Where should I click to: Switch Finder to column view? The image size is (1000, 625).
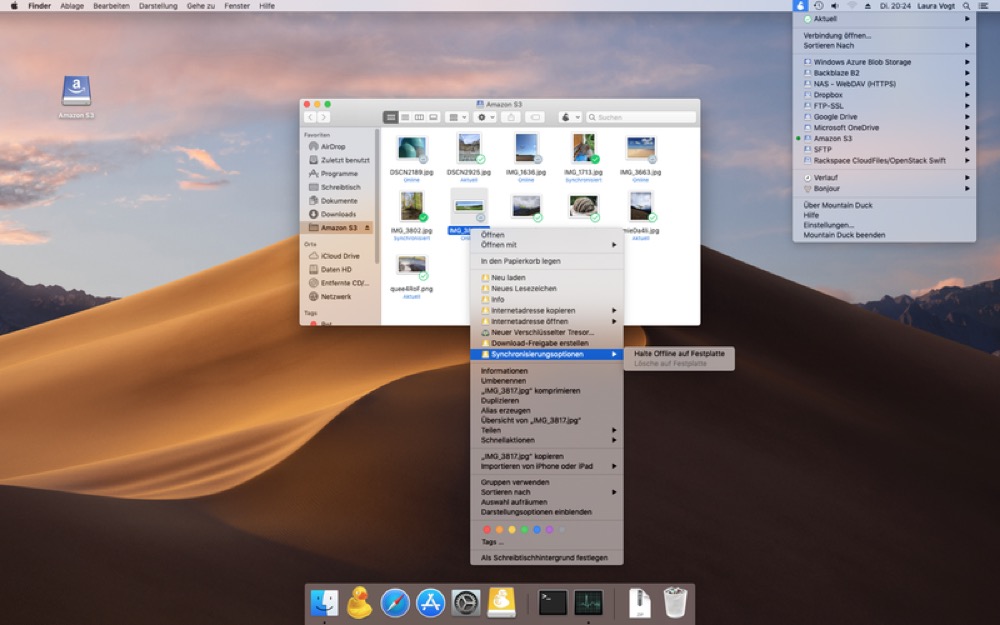pyautogui.click(x=419, y=117)
